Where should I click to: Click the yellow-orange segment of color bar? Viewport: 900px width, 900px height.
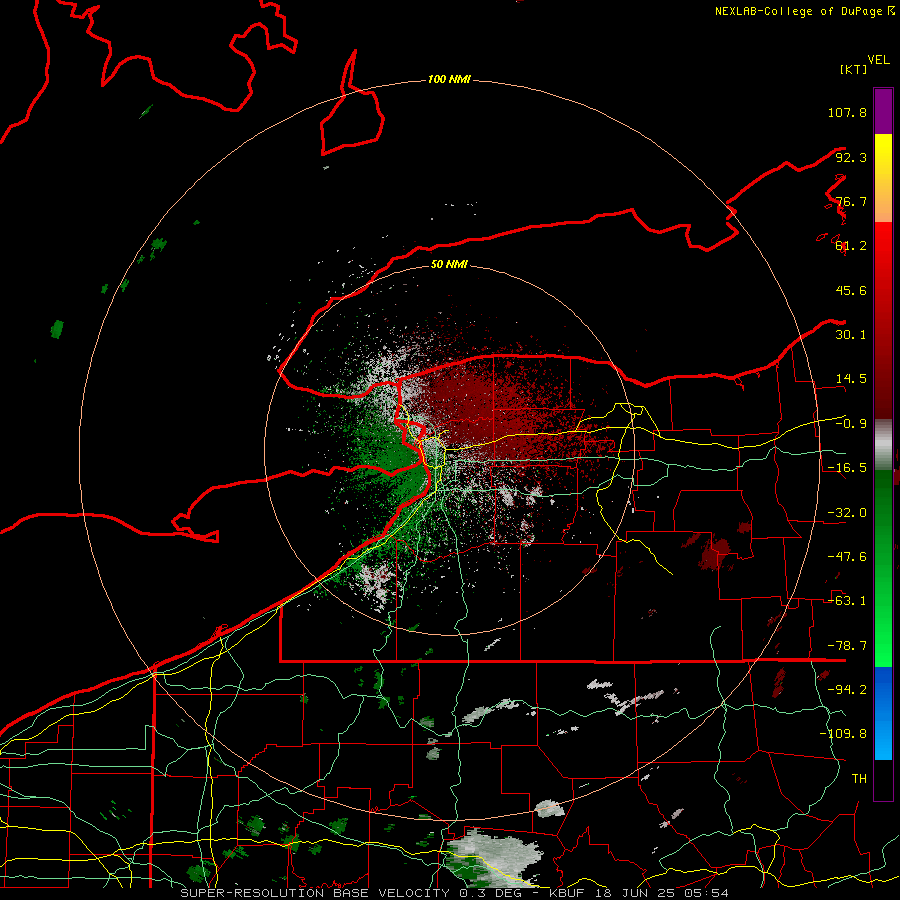coord(883,178)
